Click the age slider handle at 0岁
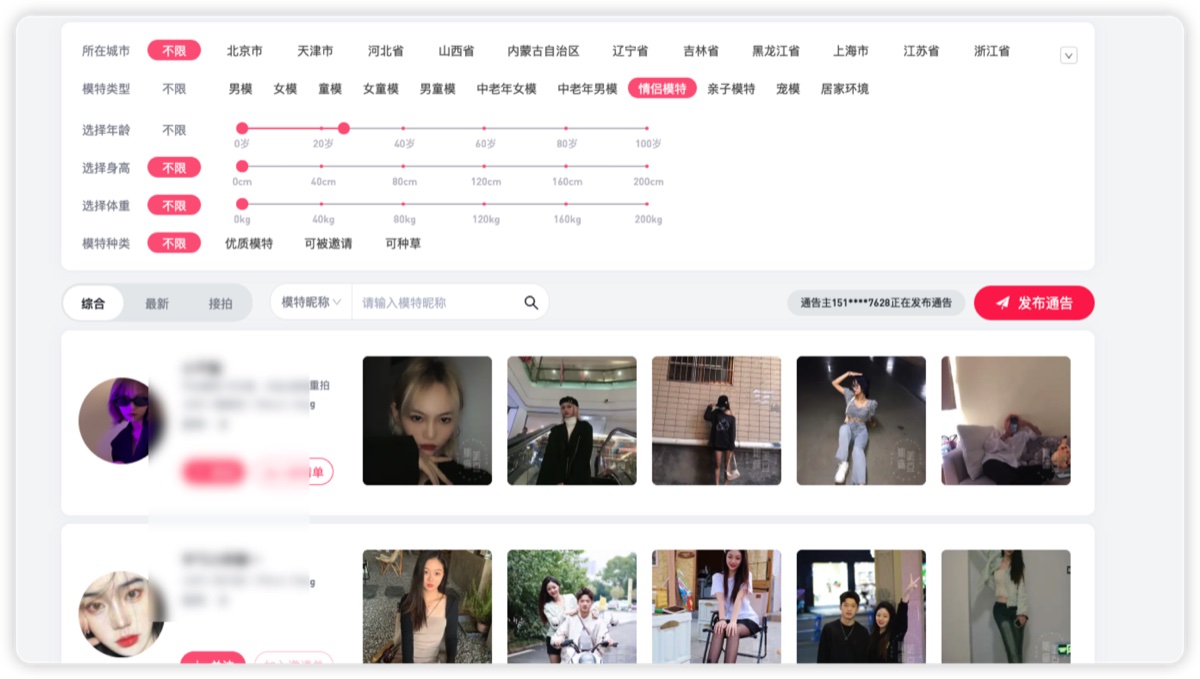 tap(242, 128)
